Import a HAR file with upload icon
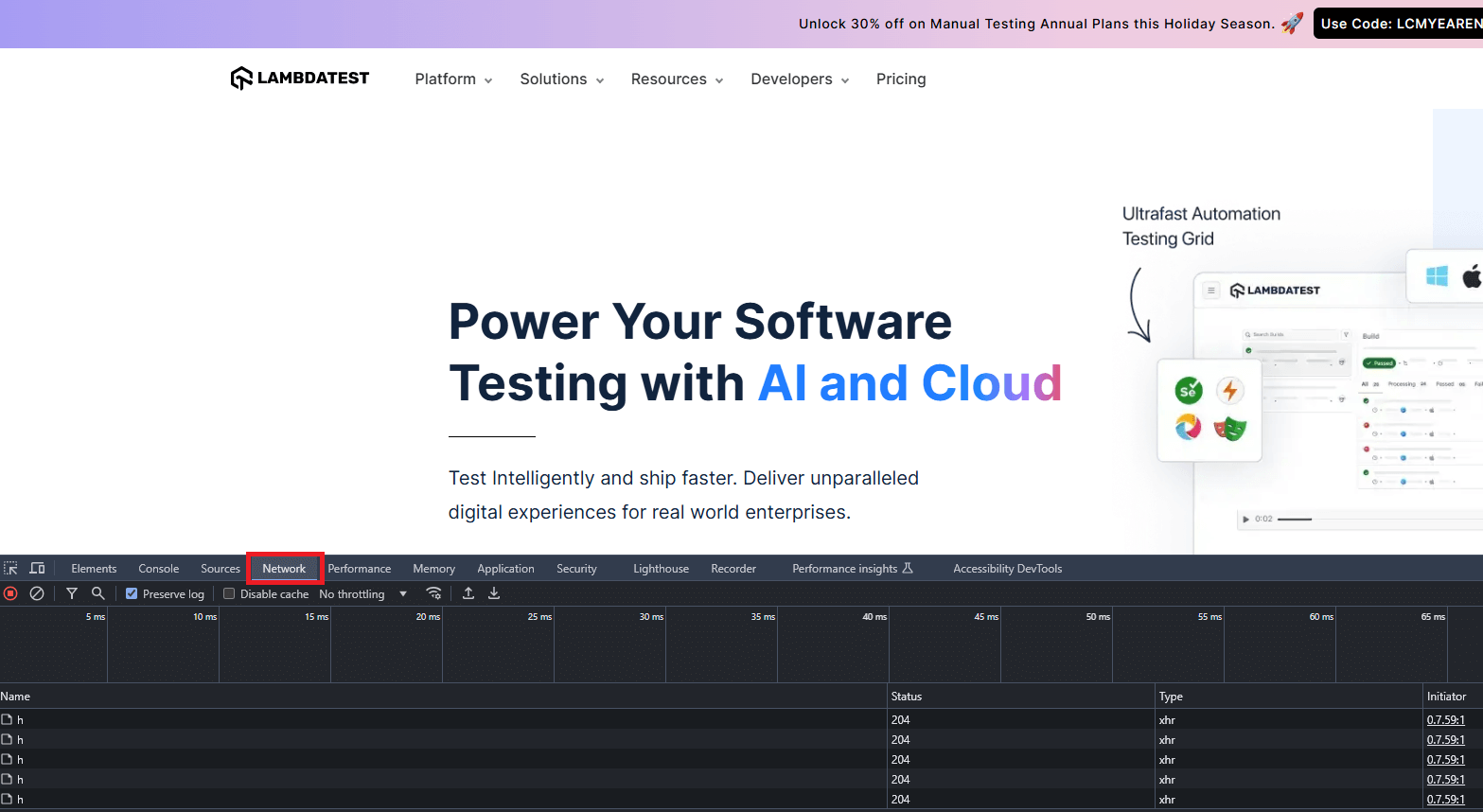Image resolution: width=1483 pixels, height=812 pixels. tap(468, 593)
